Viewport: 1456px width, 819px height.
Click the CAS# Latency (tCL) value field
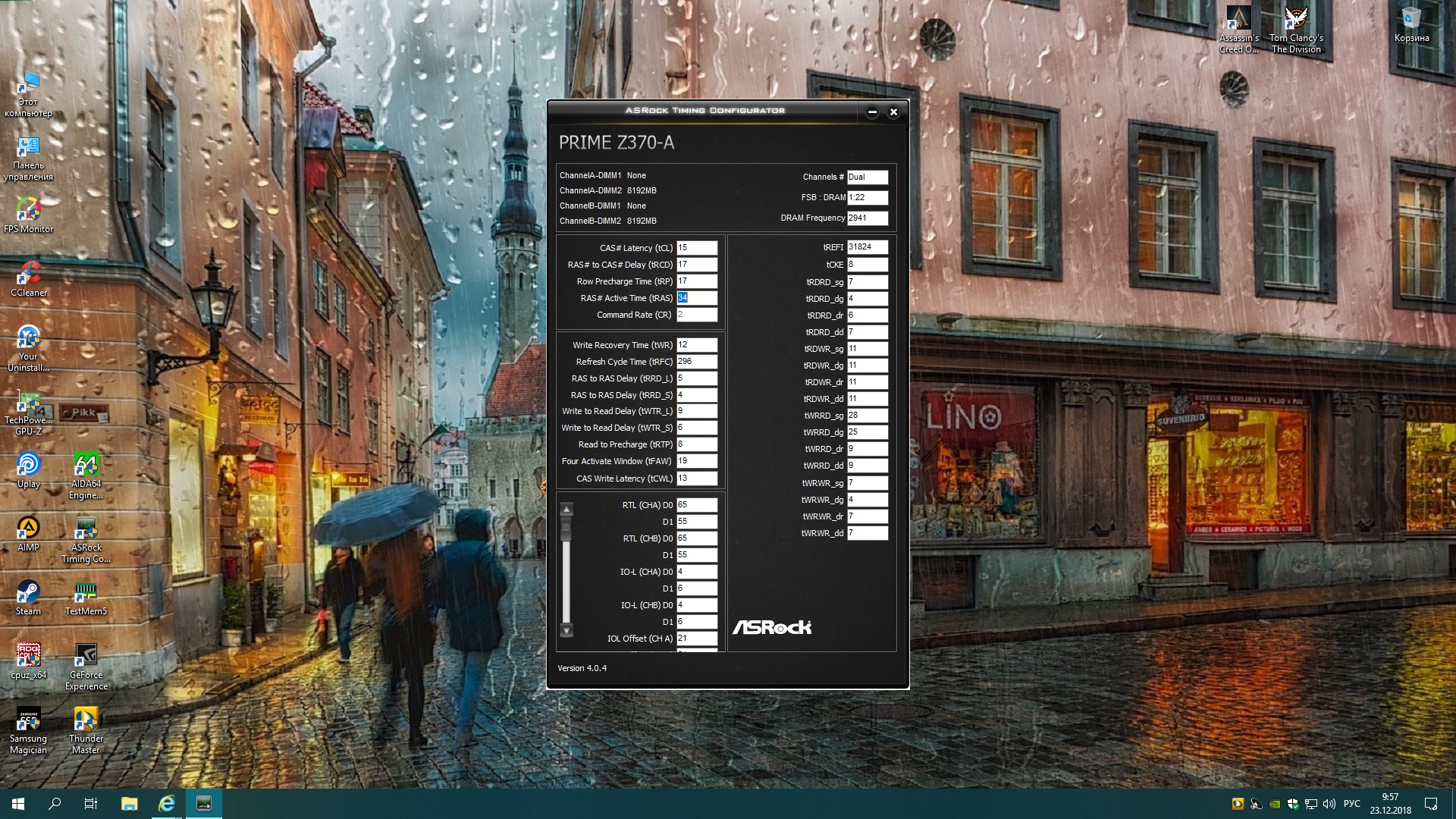click(696, 248)
